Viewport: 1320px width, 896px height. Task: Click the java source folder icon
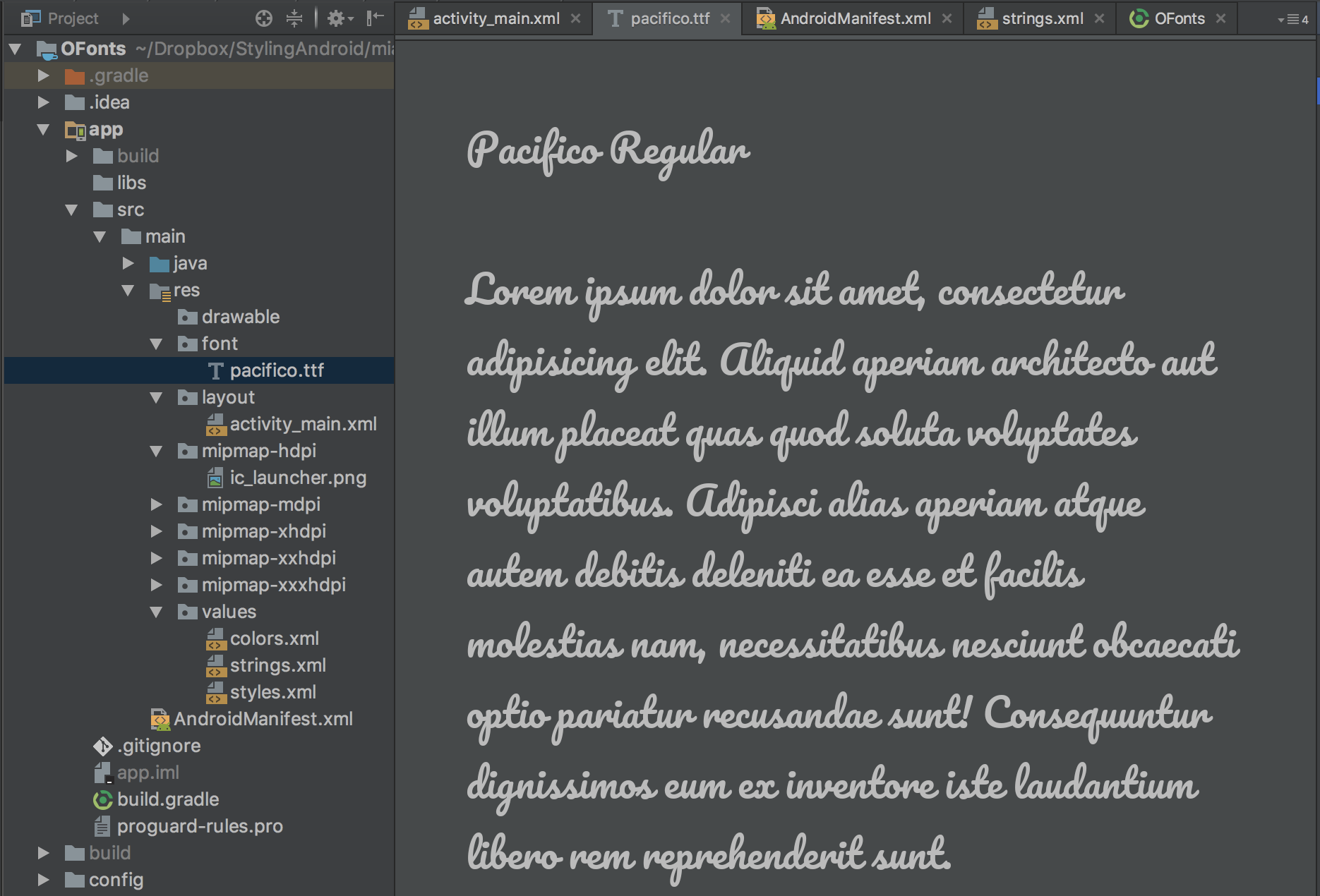click(160, 264)
